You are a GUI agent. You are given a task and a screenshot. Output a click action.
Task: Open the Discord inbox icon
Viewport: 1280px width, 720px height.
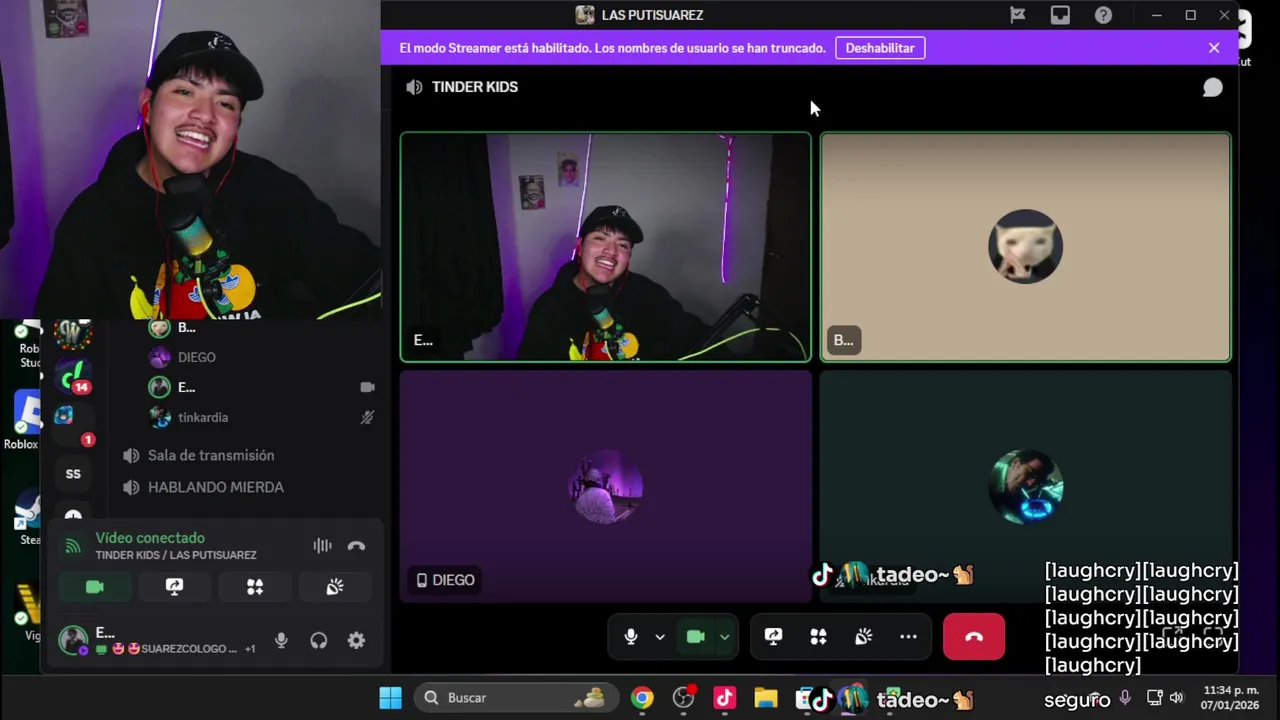[1060, 15]
